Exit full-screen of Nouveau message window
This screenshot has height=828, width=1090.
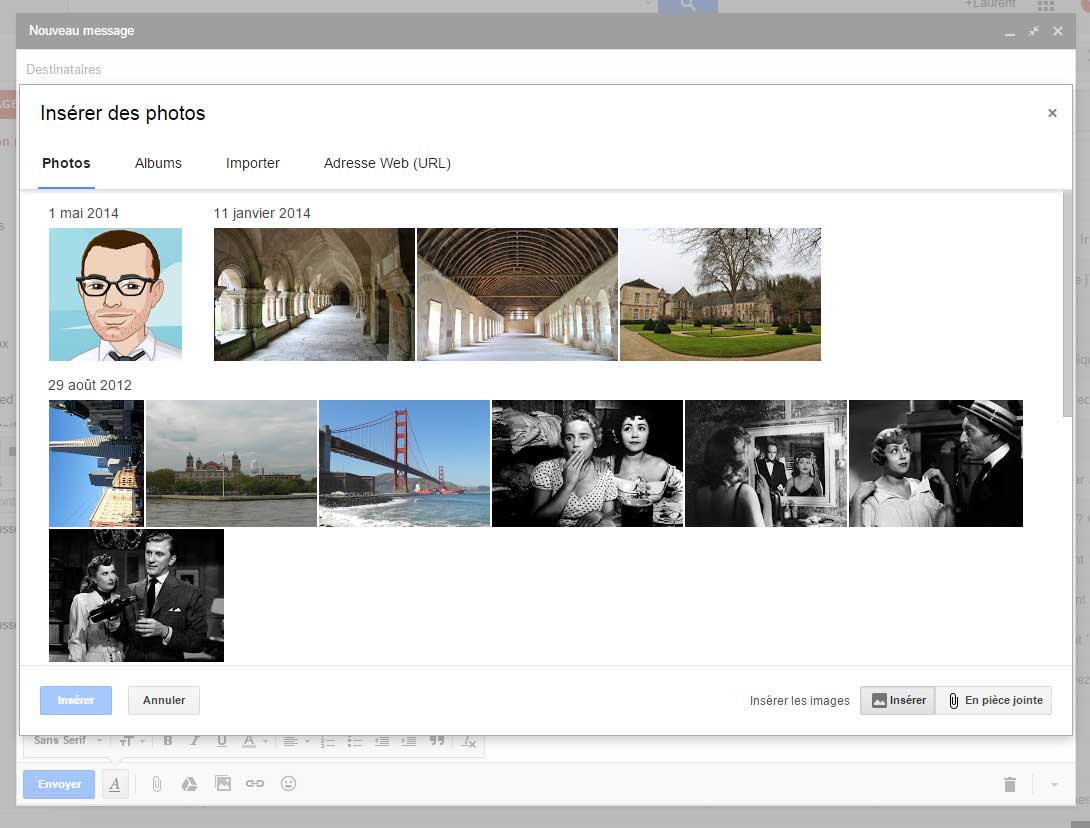coord(1034,31)
